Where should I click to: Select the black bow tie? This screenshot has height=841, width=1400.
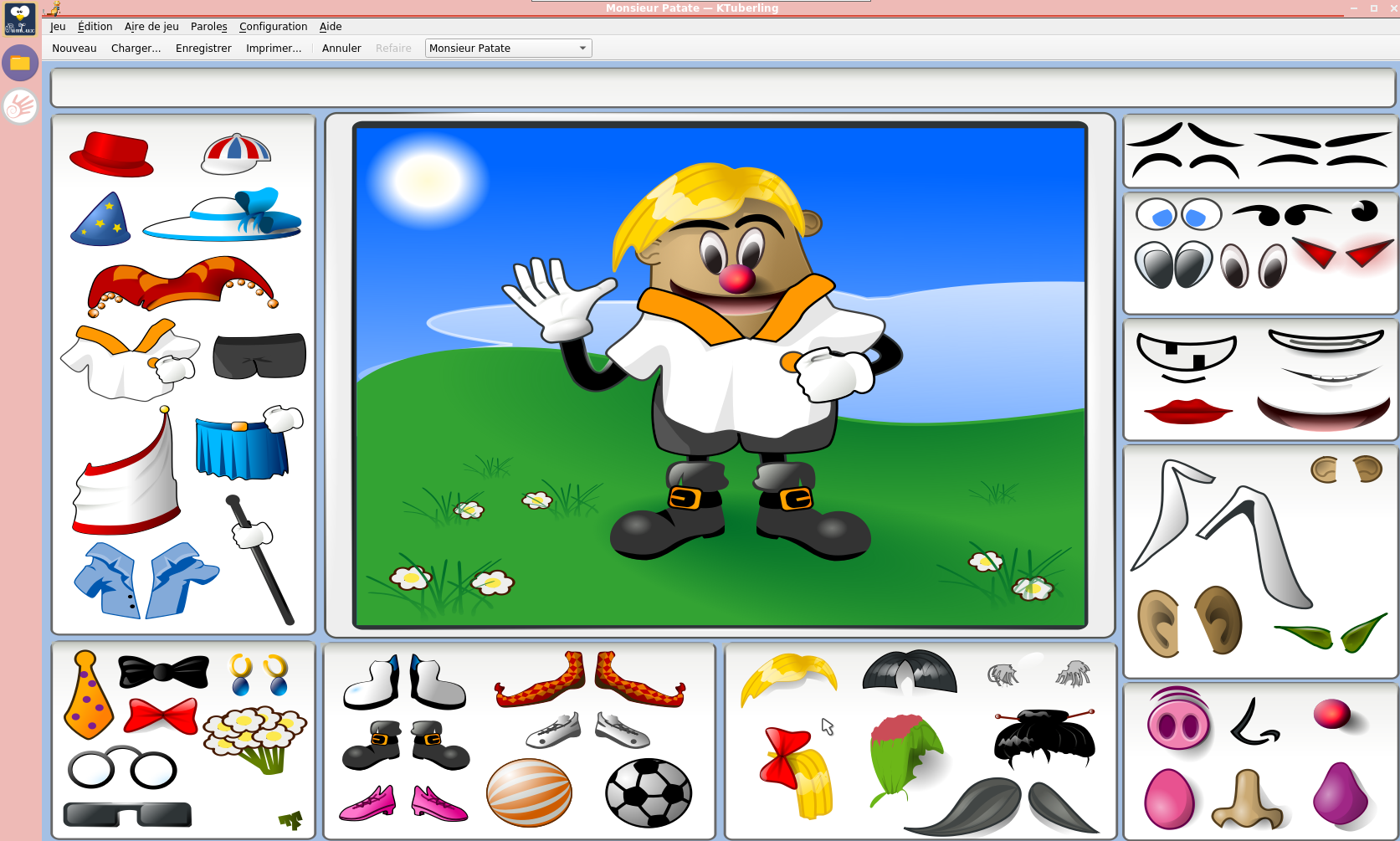(163, 672)
